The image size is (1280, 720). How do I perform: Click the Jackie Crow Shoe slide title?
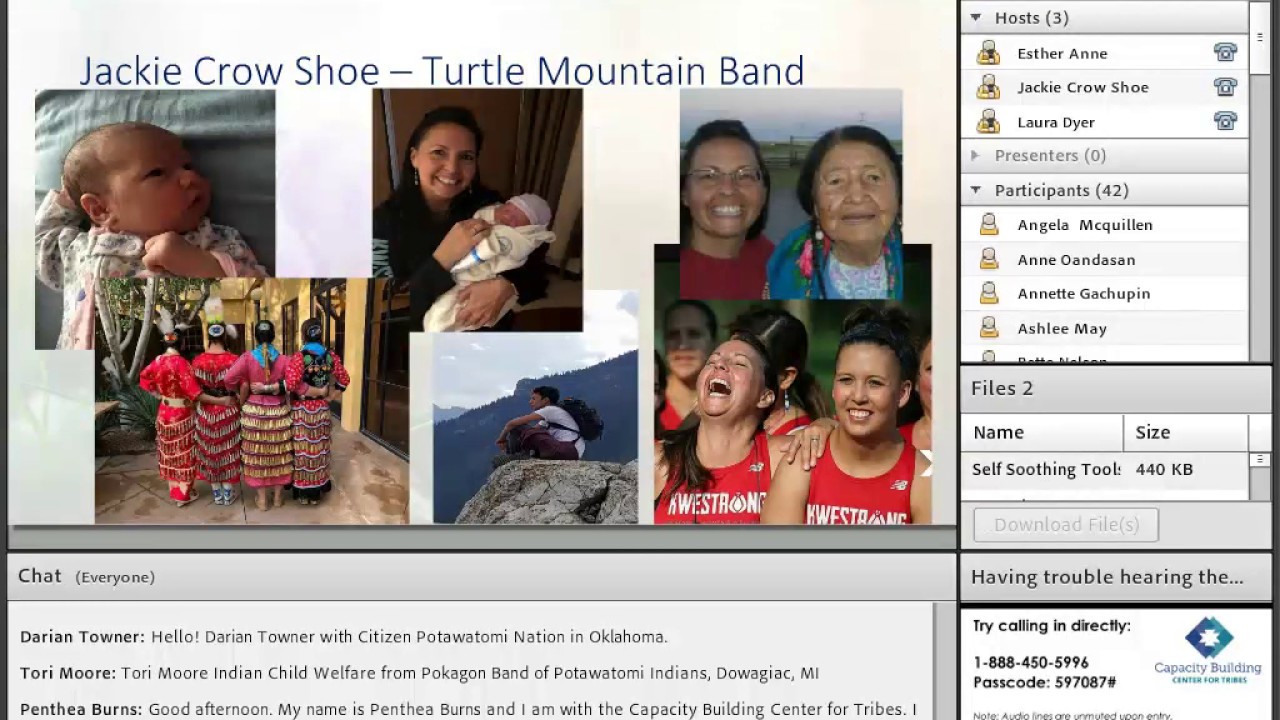[x=442, y=71]
